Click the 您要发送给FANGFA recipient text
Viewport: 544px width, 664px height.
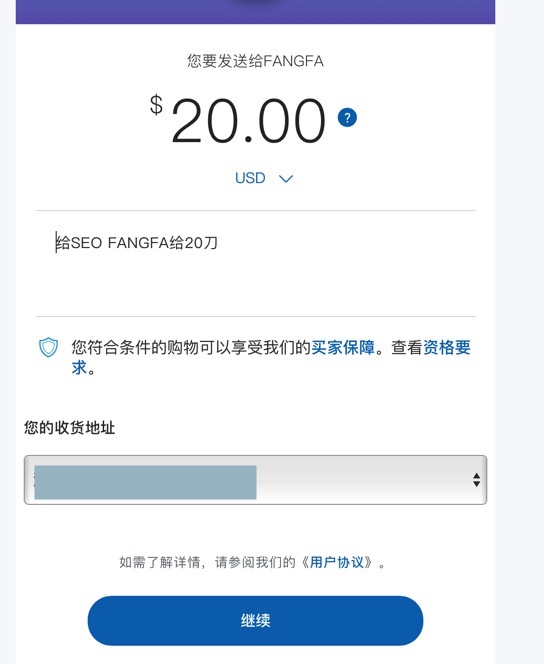(x=255, y=61)
